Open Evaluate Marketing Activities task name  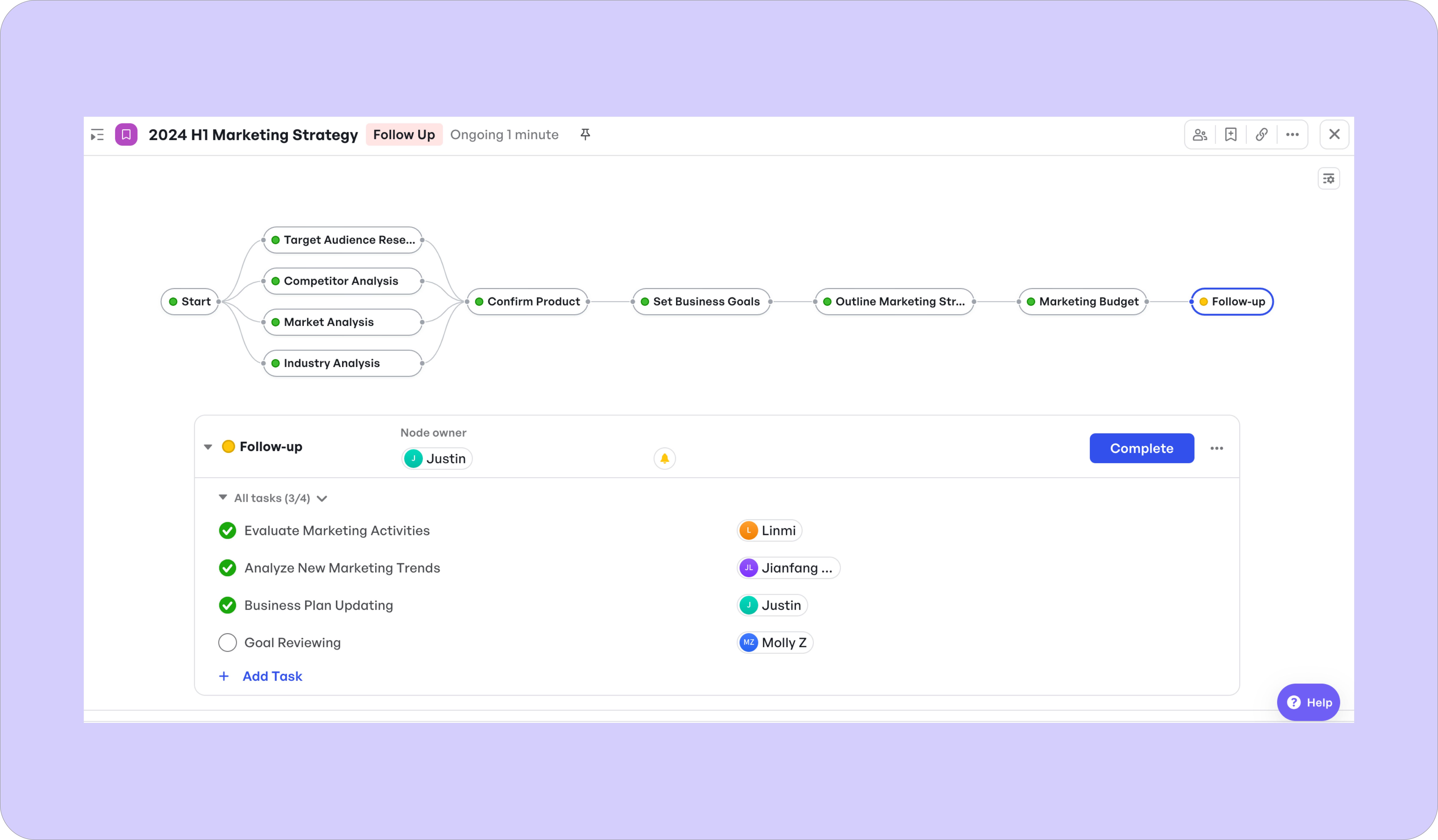pos(337,531)
